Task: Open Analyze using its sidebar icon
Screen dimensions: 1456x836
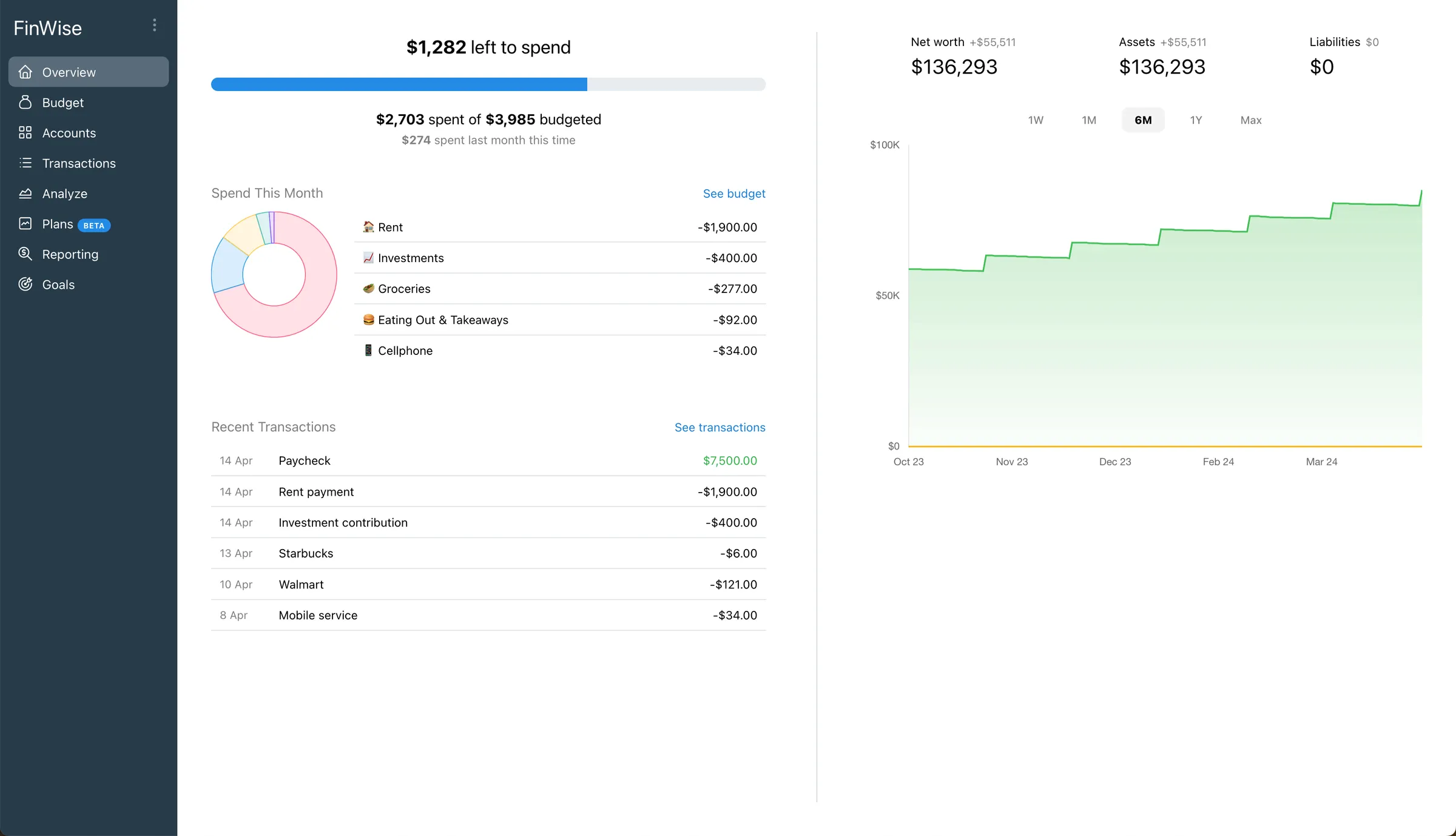Action: click(25, 193)
